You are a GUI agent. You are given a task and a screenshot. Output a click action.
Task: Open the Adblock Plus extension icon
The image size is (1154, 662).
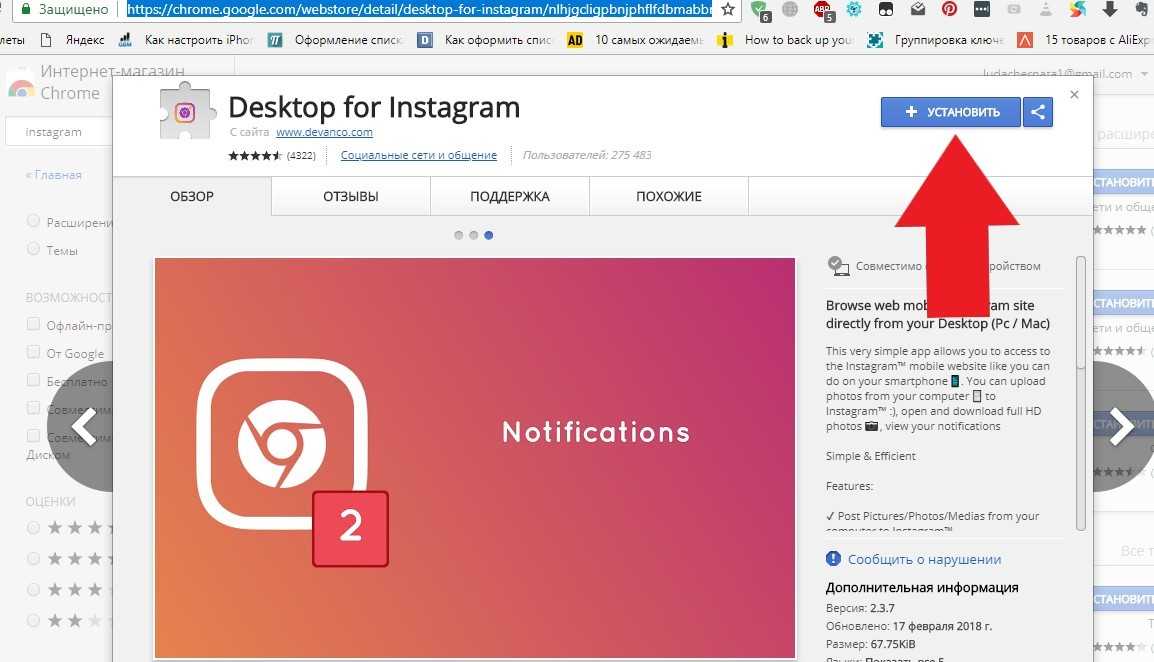coord(823,10)
